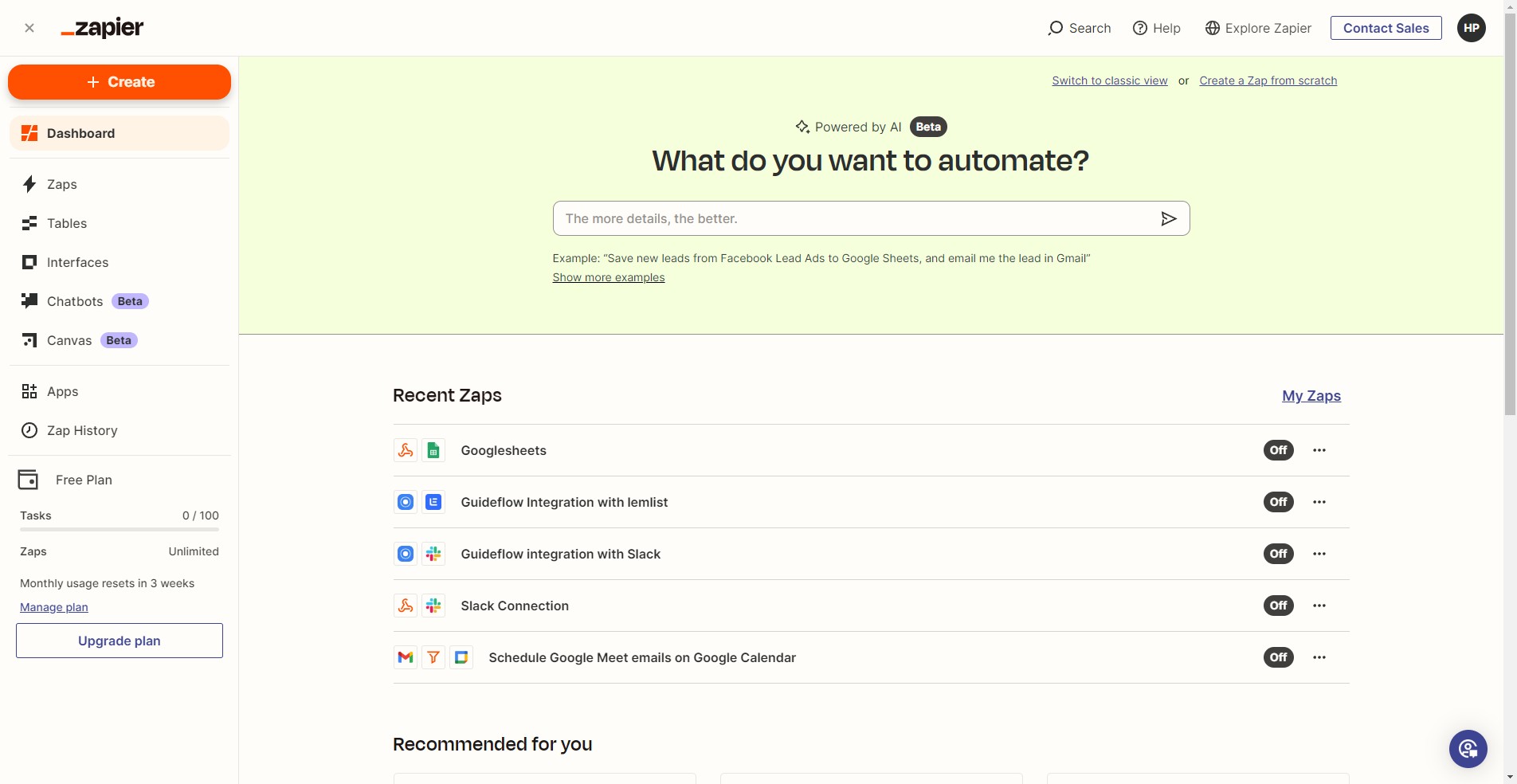Open Interfaces in the left sidebar
Image resolution: width=1517 pixels, height=784 pixels.
tap(76, 262)
